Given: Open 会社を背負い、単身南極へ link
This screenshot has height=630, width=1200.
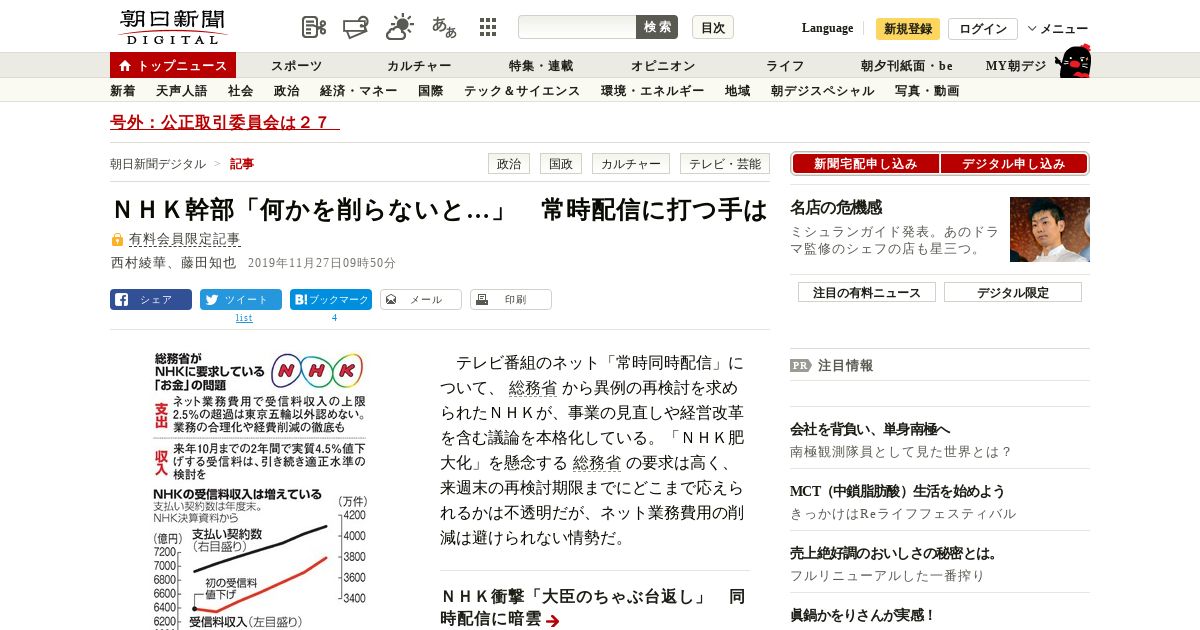Looking at the screenshot, I should coord(870,429).
